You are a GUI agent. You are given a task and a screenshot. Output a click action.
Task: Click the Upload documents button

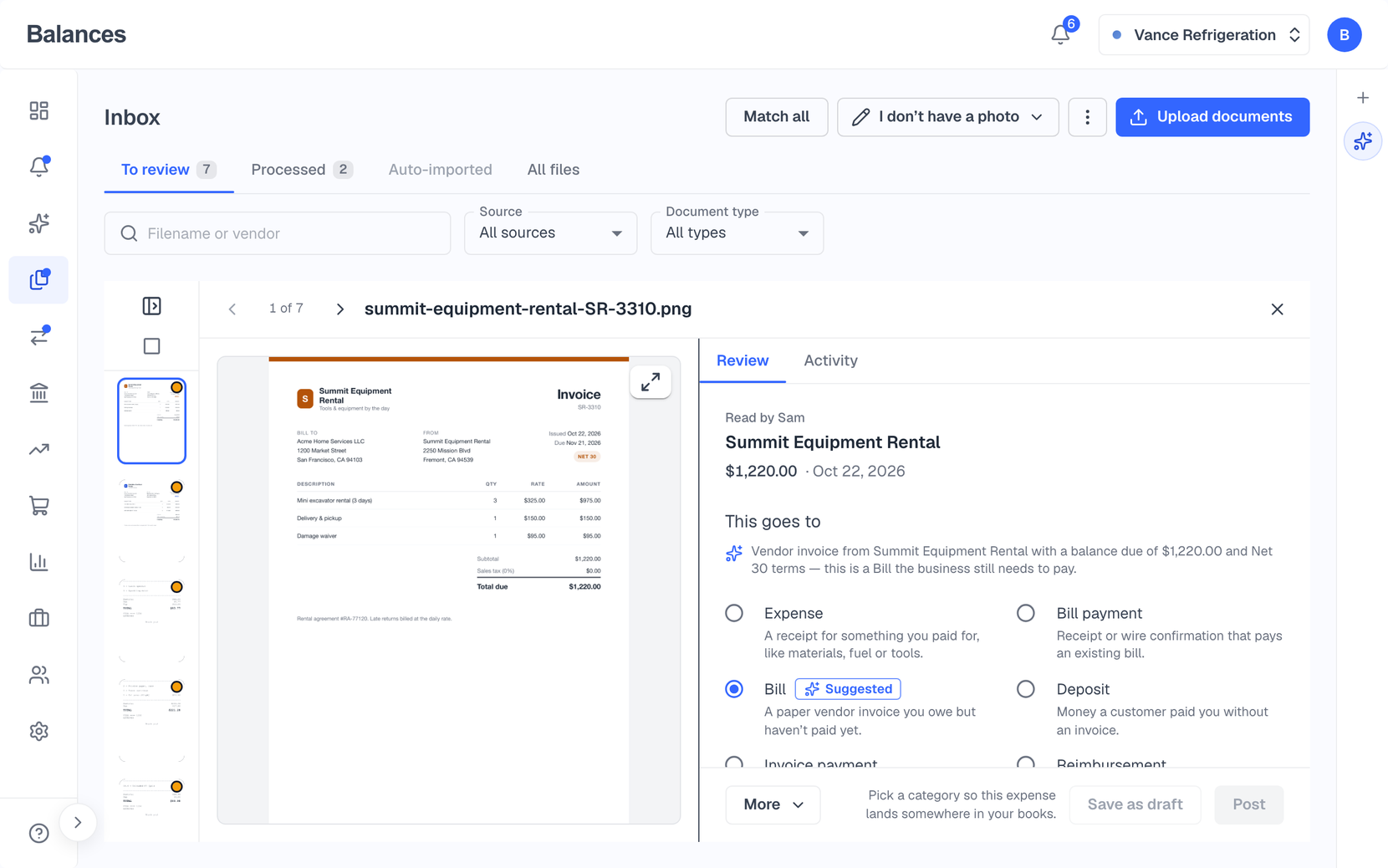[1212, 117]
